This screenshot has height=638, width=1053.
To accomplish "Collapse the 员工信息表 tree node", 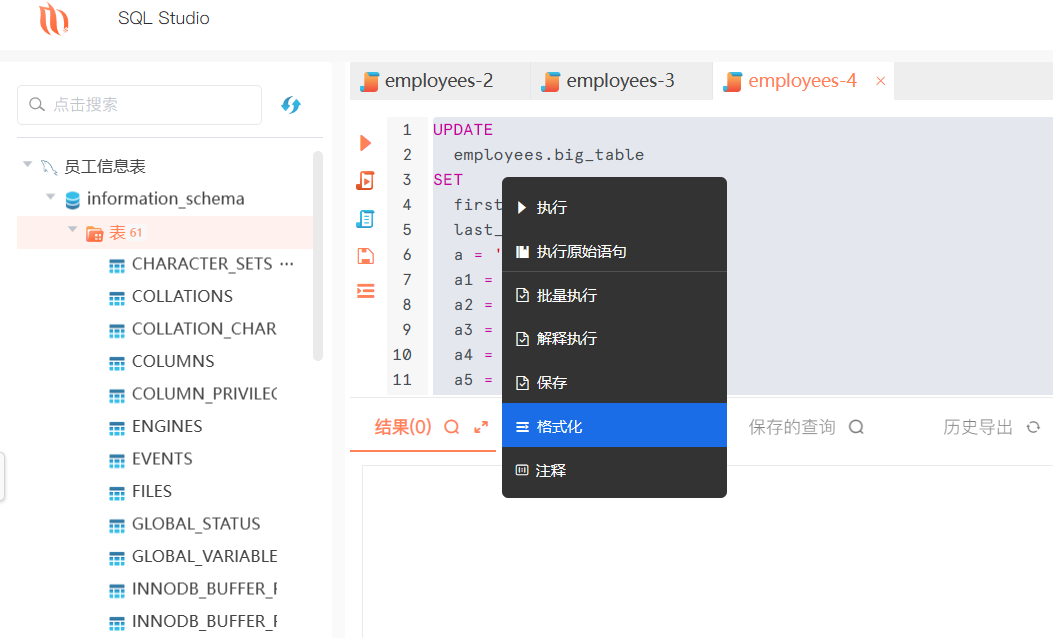I will (x=28, y=164).
